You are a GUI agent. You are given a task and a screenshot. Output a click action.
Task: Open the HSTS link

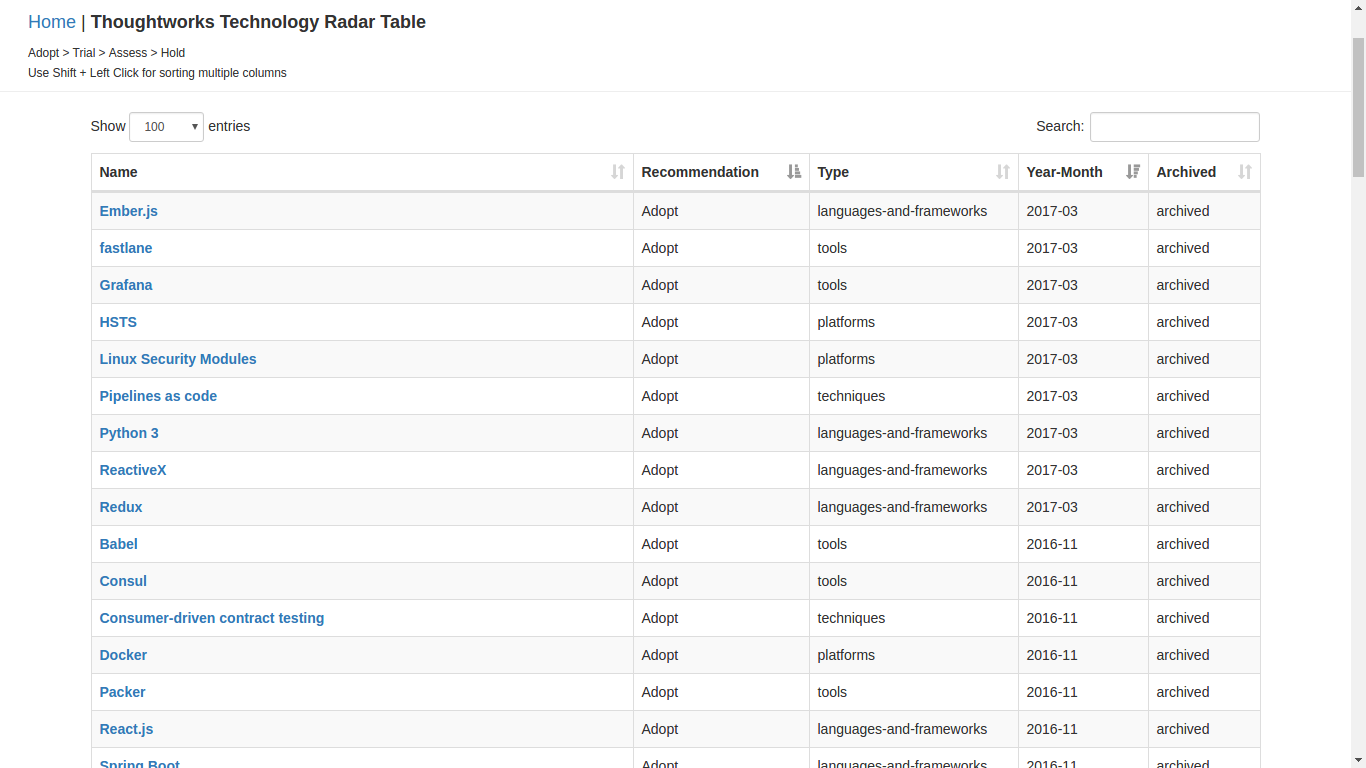118,322
